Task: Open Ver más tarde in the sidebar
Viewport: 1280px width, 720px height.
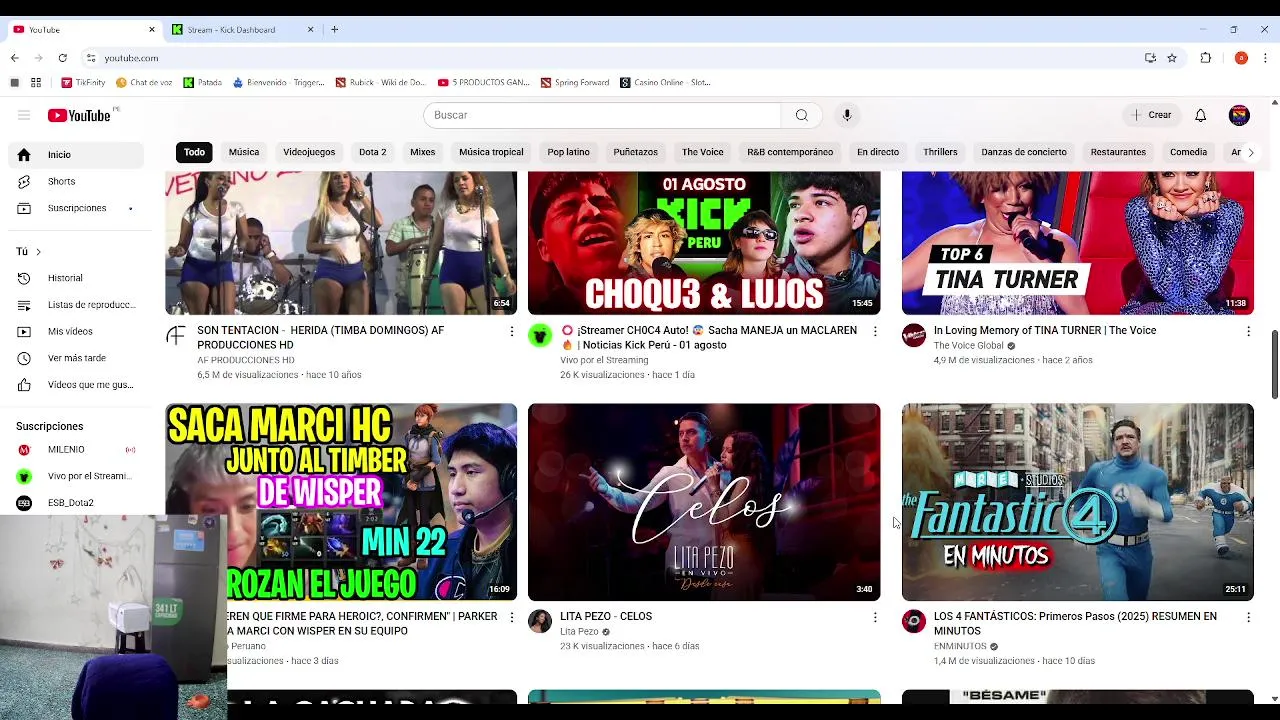Action: [76, 358]
